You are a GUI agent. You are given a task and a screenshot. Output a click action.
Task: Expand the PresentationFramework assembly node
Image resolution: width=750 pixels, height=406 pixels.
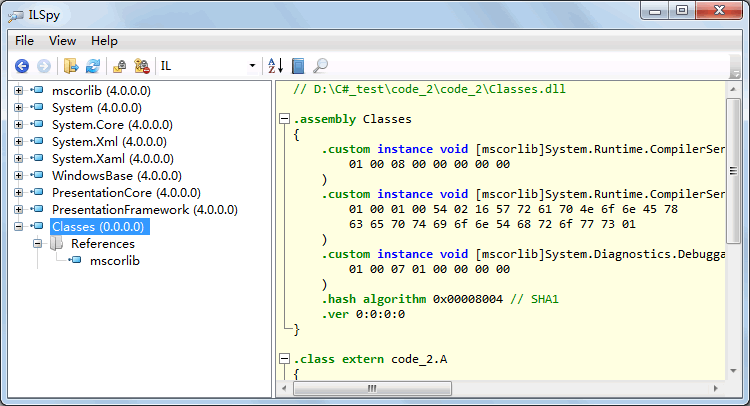[19, 209]
